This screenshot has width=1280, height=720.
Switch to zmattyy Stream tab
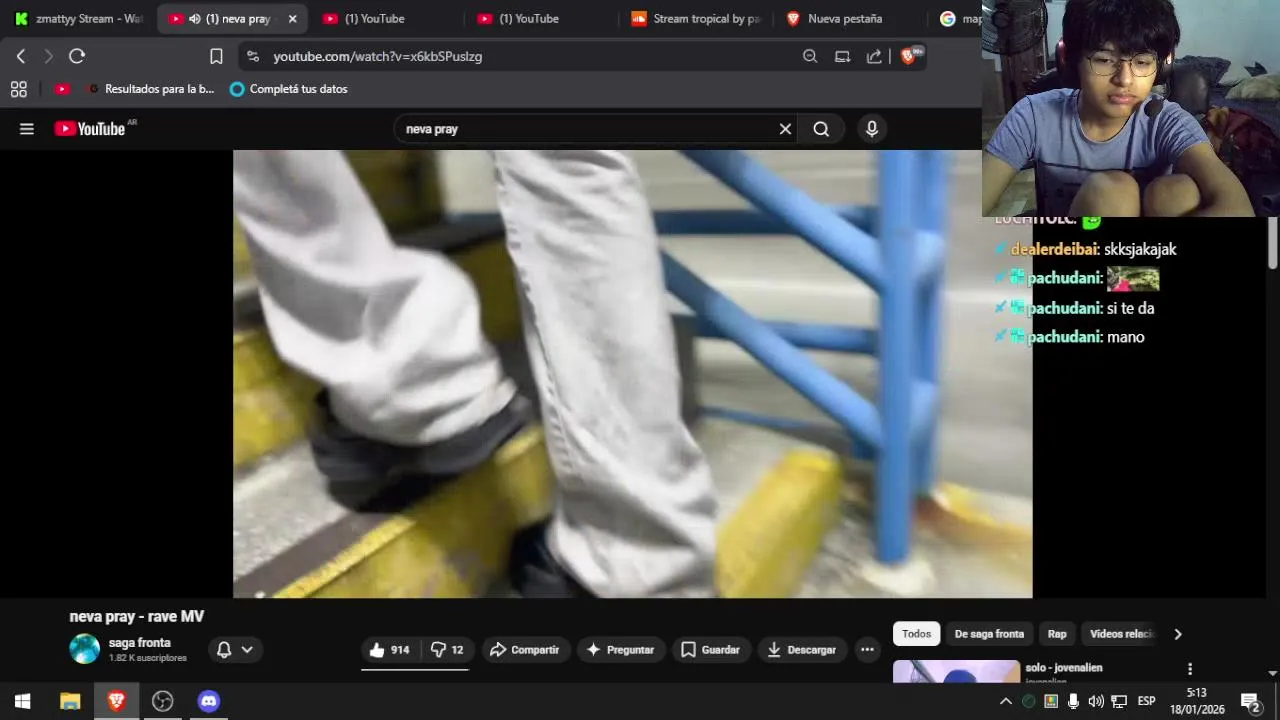[x=80, y=18]
